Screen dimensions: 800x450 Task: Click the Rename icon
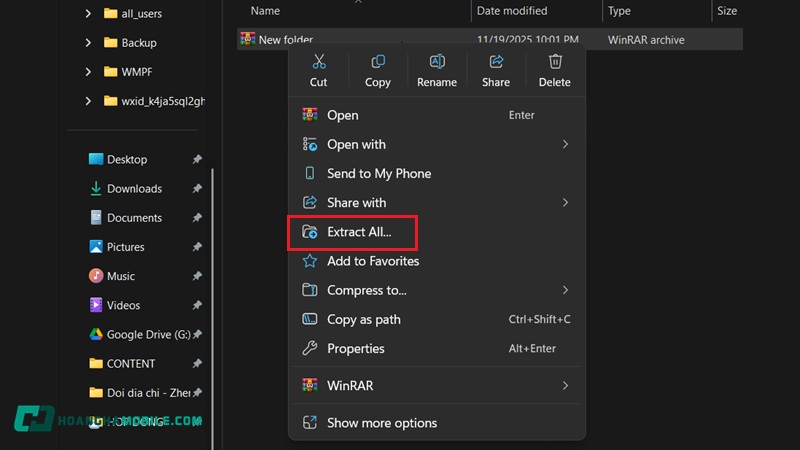click(x=436, y=63)
